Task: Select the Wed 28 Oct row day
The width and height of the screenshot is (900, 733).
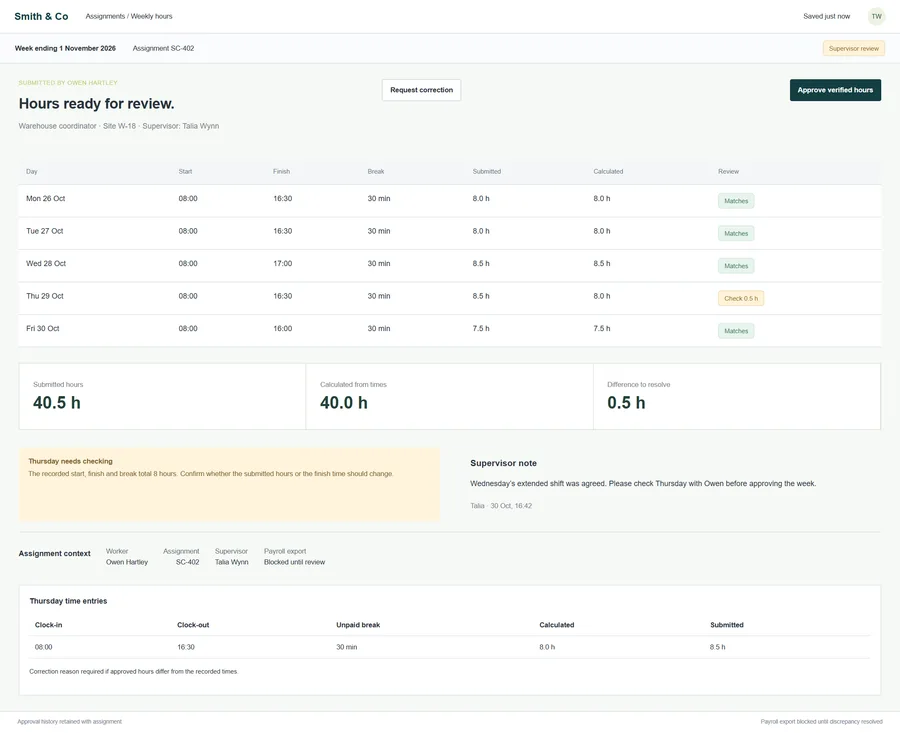Action: (46, 263)
